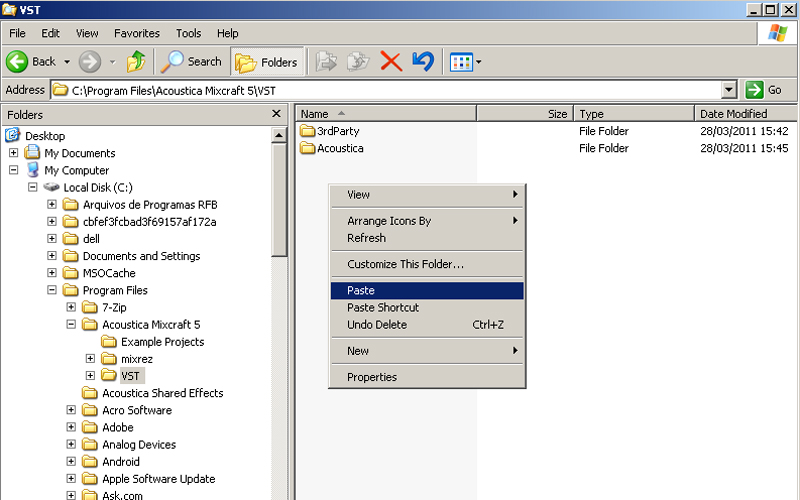The image size is (800, 500).
Task: Open the Help menu
Action: 228,33
